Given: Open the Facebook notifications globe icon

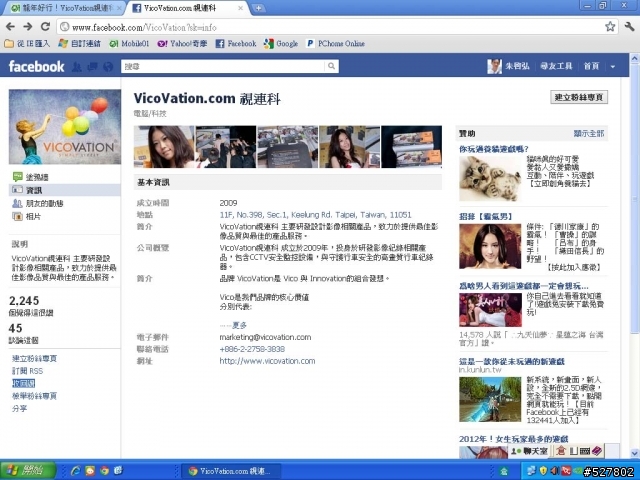Looking at the screenshot, I should (108, 67).
